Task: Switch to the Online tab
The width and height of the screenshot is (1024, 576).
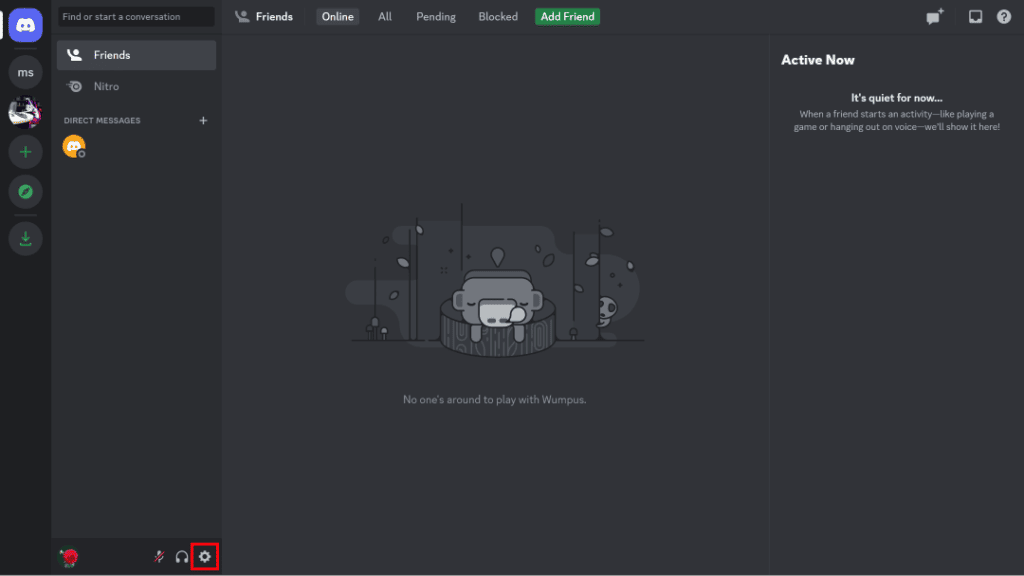Action: pos(338,16)
